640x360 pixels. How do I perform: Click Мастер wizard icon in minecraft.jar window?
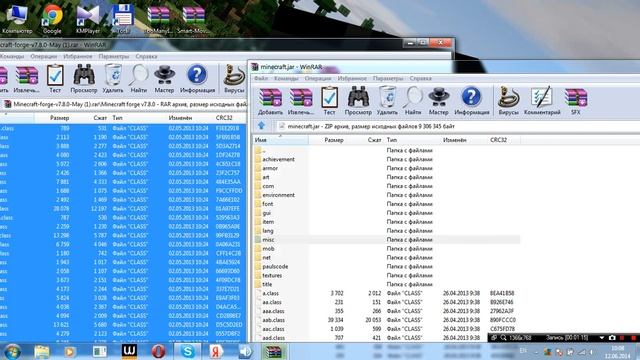[439, 101]
